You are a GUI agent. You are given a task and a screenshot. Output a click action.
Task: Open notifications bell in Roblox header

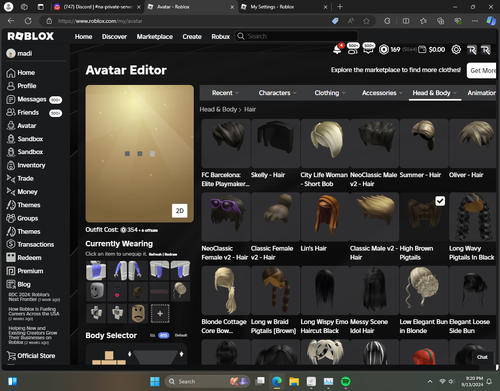[x=337, y=50]
